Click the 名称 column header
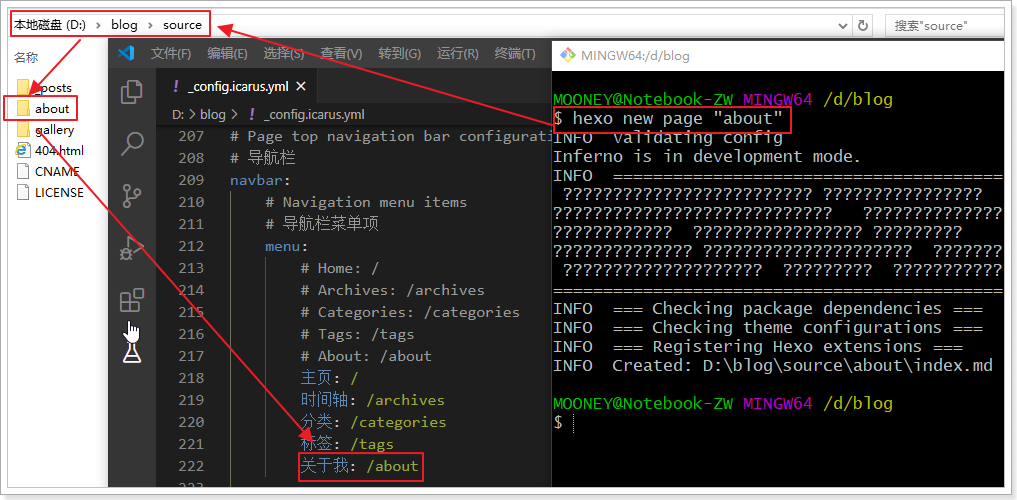Viewport: 1017px width, 500px height. (26, 58)
